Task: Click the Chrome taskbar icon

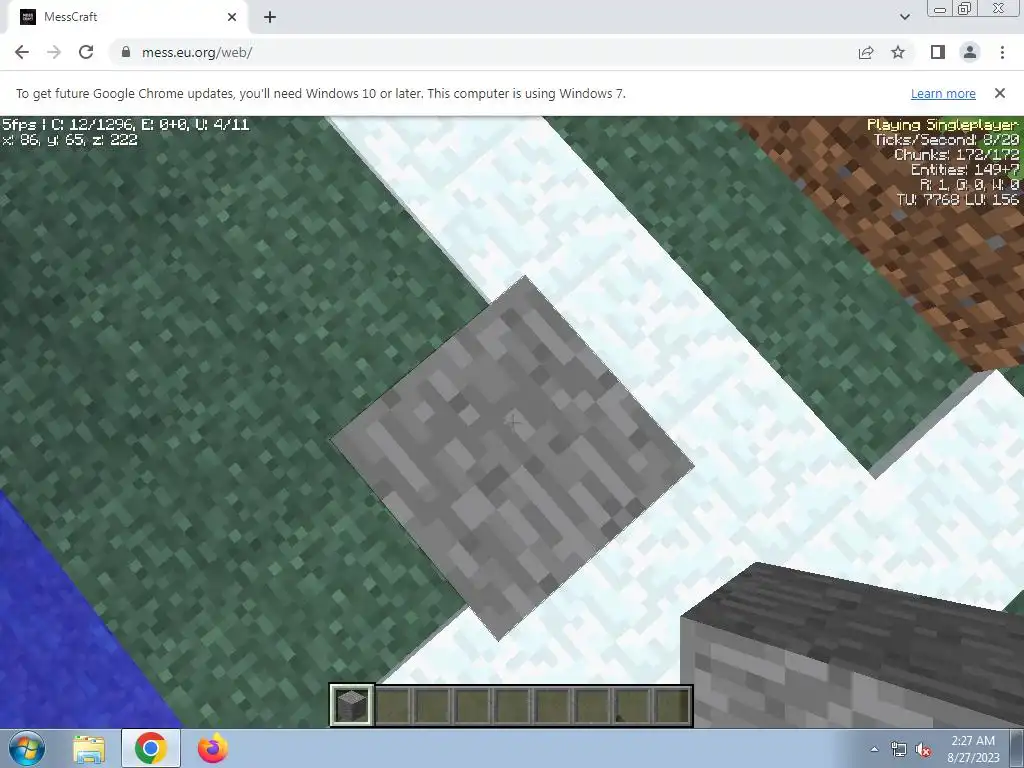Action: point(151,748)
